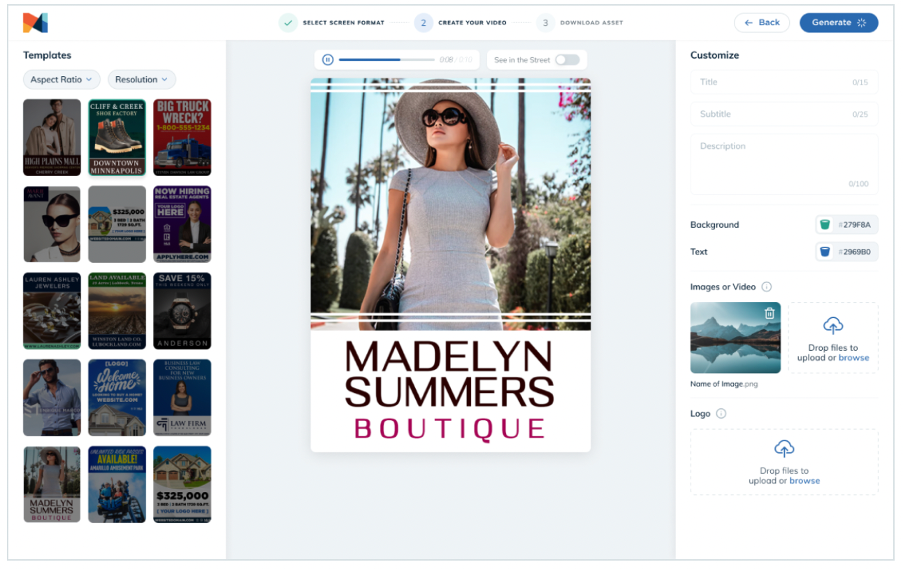
Task: Select the Welcome Home template
Action: click(x=117, y=398)
